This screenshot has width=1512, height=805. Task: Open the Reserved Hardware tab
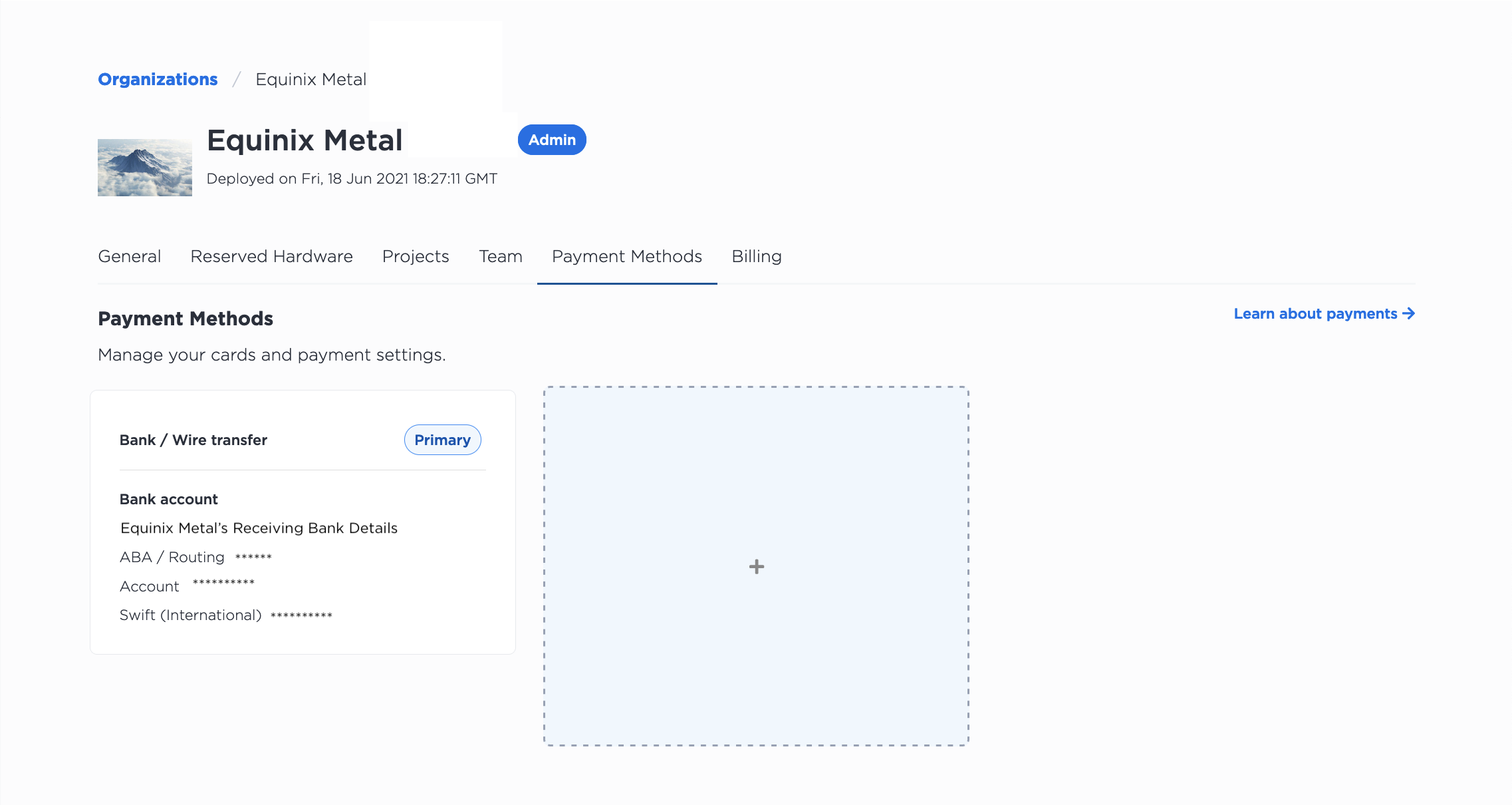(271, 257)
